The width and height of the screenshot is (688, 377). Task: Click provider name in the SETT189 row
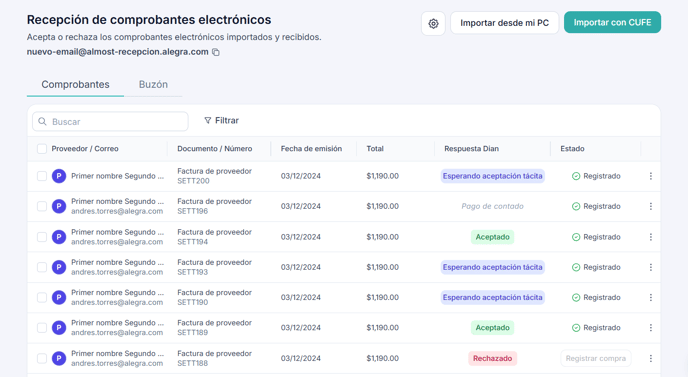pyautogui.click(x=118, y=323)
